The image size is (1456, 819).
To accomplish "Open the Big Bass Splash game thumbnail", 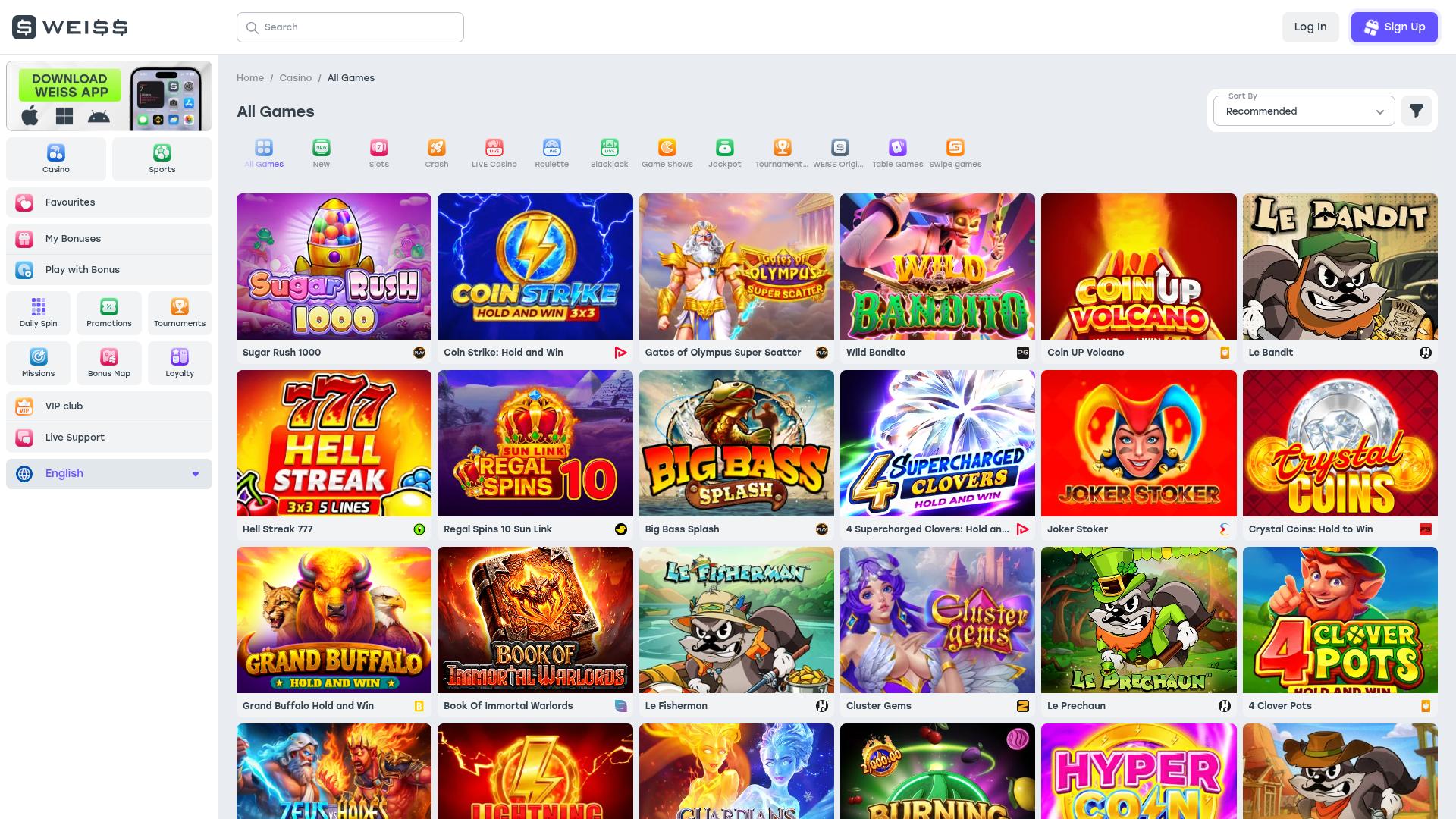I will coord(736,443).
